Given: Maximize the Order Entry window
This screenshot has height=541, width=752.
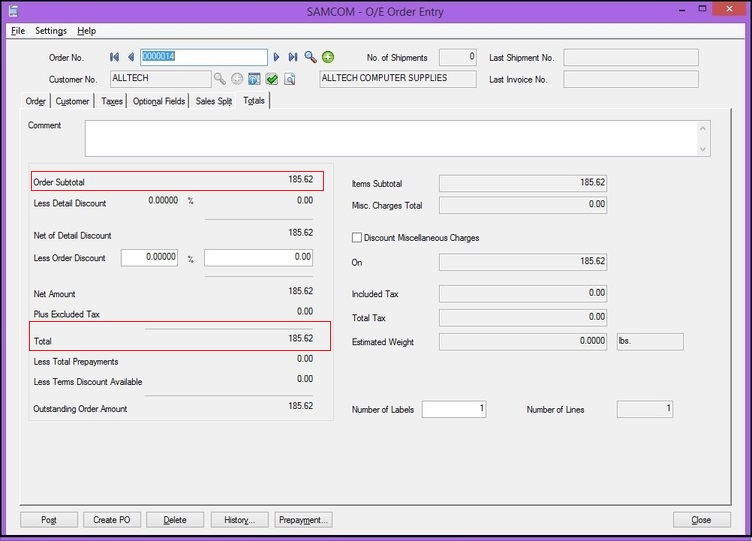Looking at the screenshot, I should pyautogui.click(x=702, y=9).
